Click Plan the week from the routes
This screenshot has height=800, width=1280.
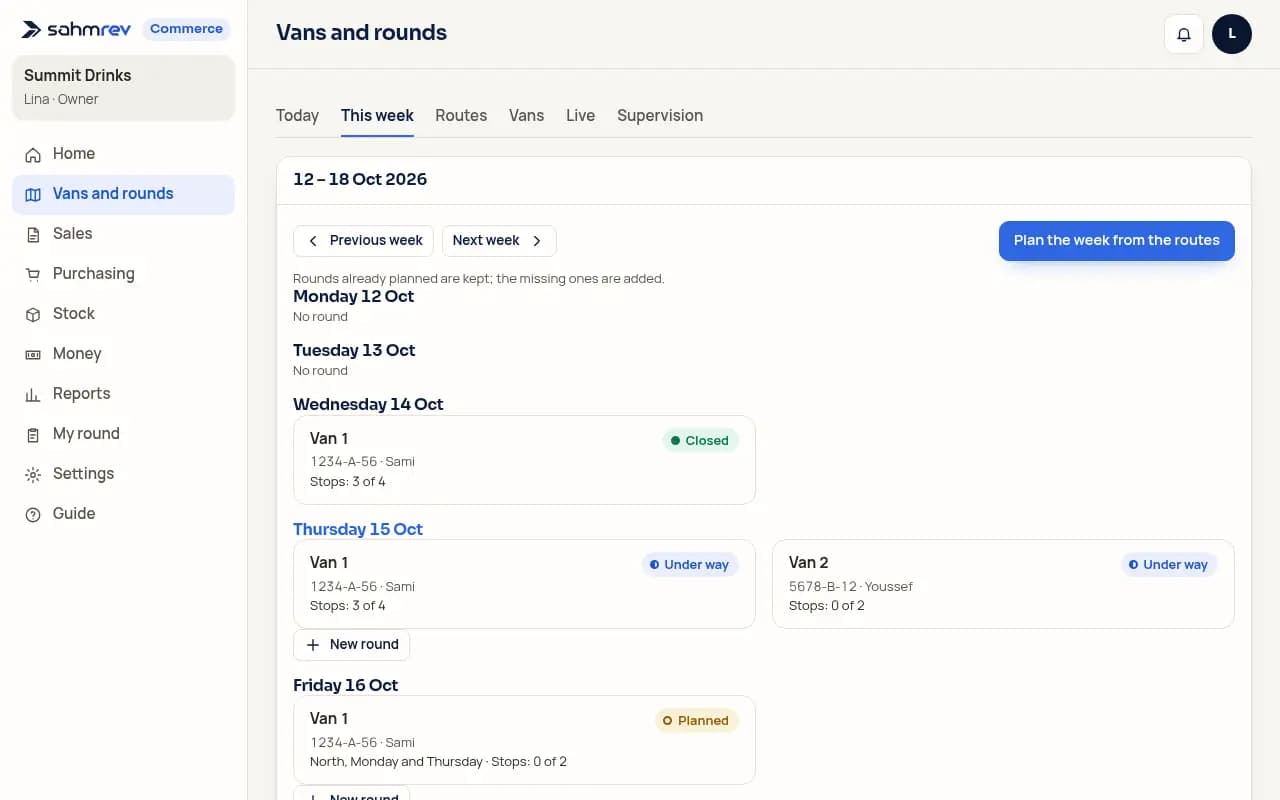1116,241
